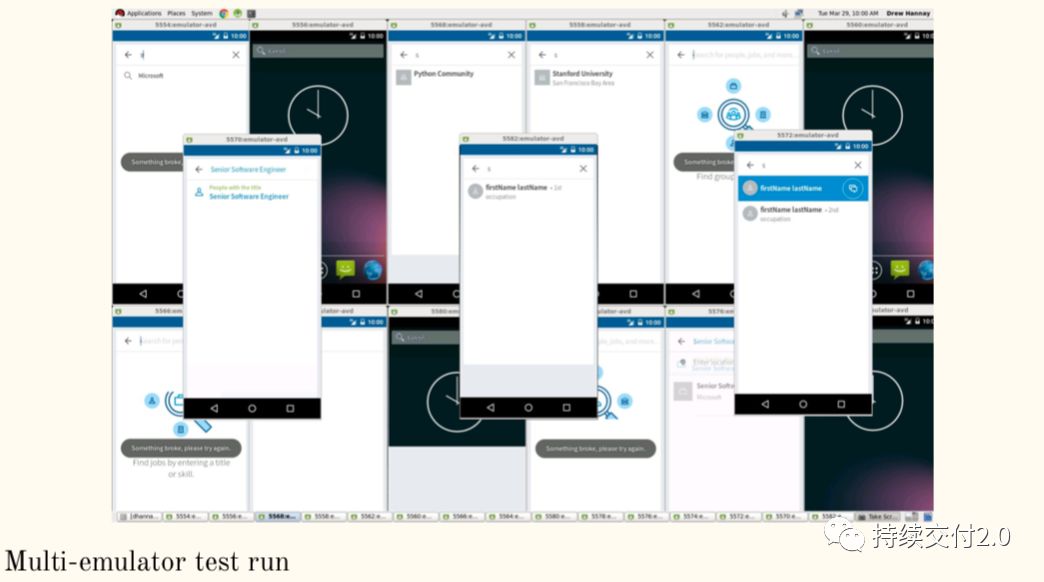Tap the Home button in emulator 5570
The image size is (1044, 582).
252,408
